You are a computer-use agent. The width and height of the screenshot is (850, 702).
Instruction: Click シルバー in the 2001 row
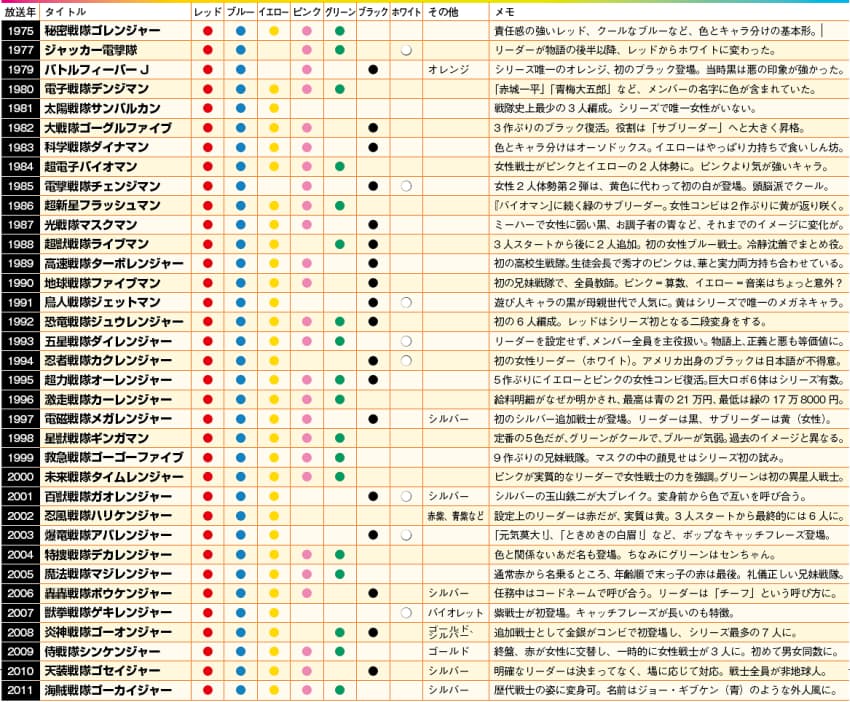point(448,497)
